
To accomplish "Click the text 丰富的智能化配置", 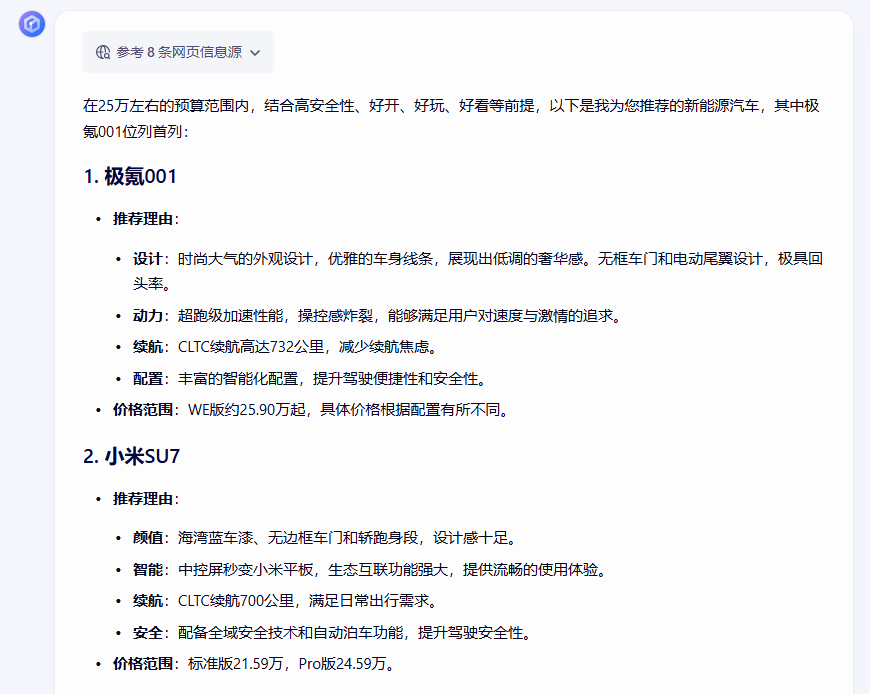I will click(x=238, y=379).
